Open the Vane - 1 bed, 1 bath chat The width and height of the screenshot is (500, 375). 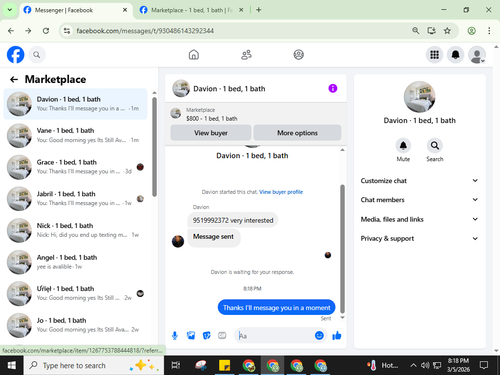click(x=75, y=135)
